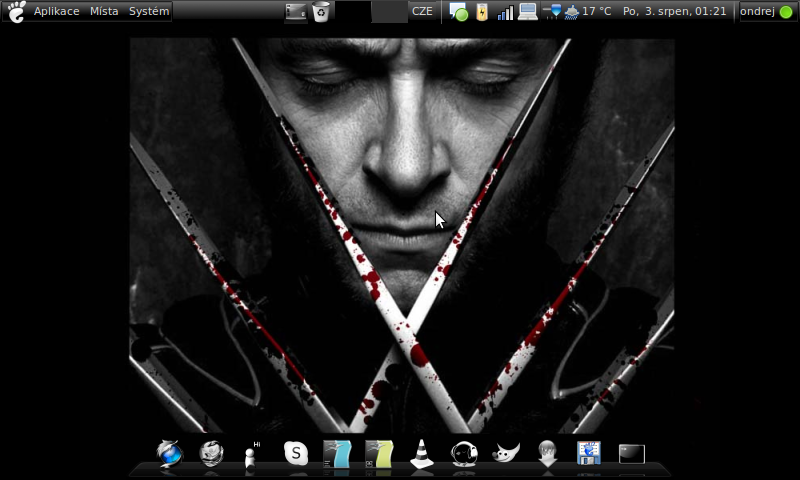Launch VLC media player cone icon

tap(422, 453)
